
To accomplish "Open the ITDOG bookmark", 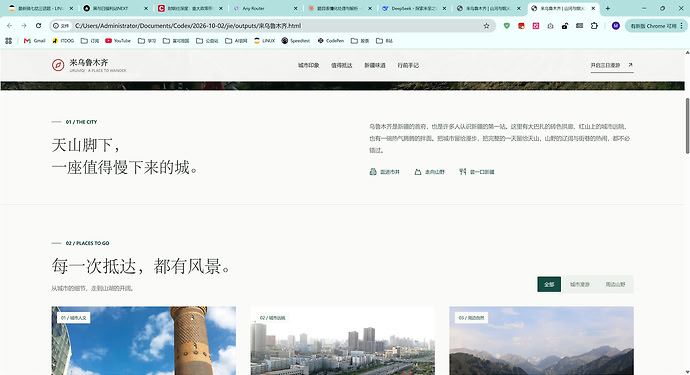I will point(63,41).
